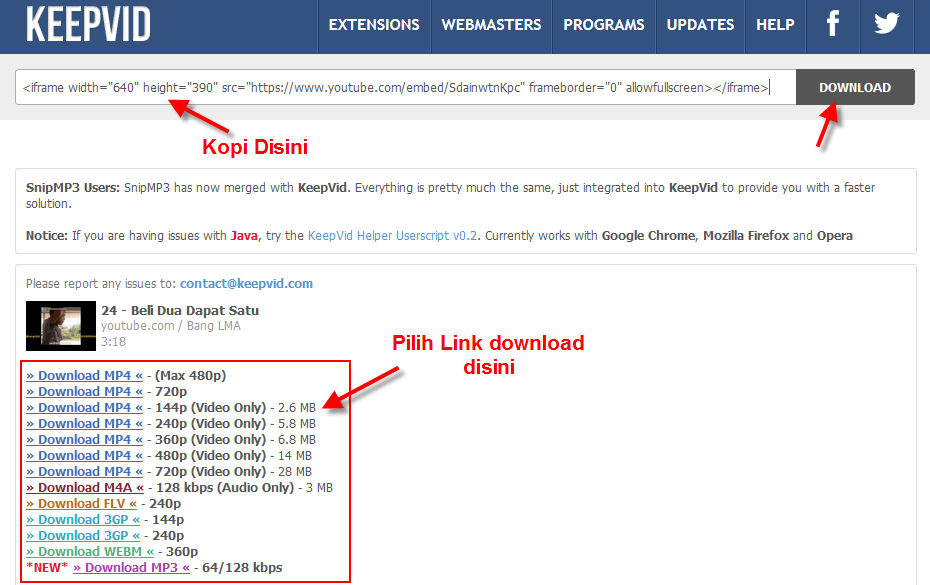Select the duration text '3:18'
This screenshot has height=585, width=930.
(113, 342)
